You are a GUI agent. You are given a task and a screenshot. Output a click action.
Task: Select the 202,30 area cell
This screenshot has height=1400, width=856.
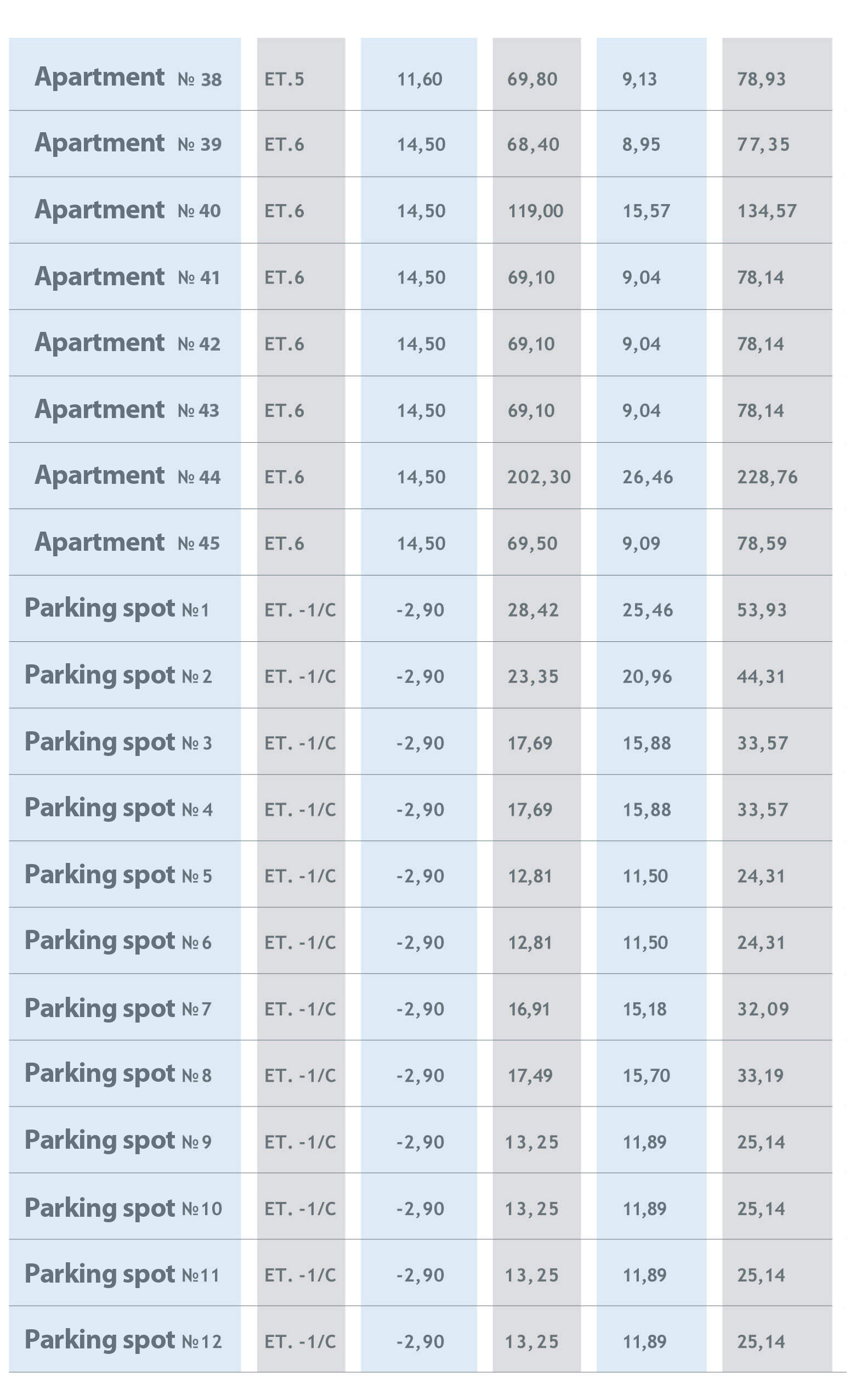[538, 477]
